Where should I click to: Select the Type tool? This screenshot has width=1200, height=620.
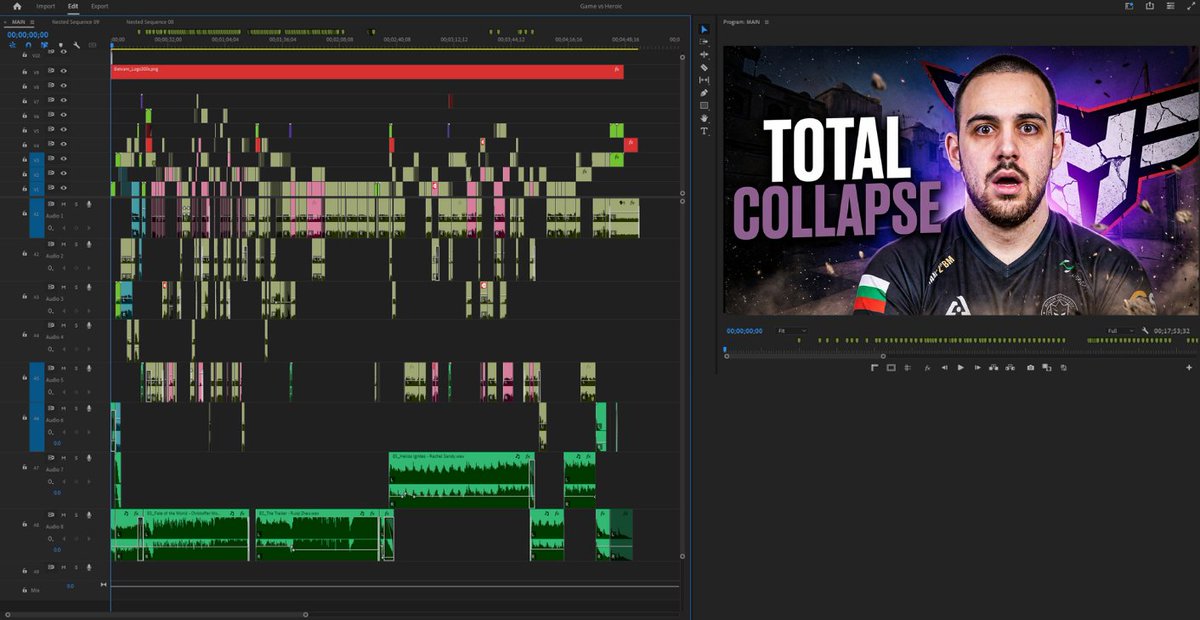click(x=704, y=131)
